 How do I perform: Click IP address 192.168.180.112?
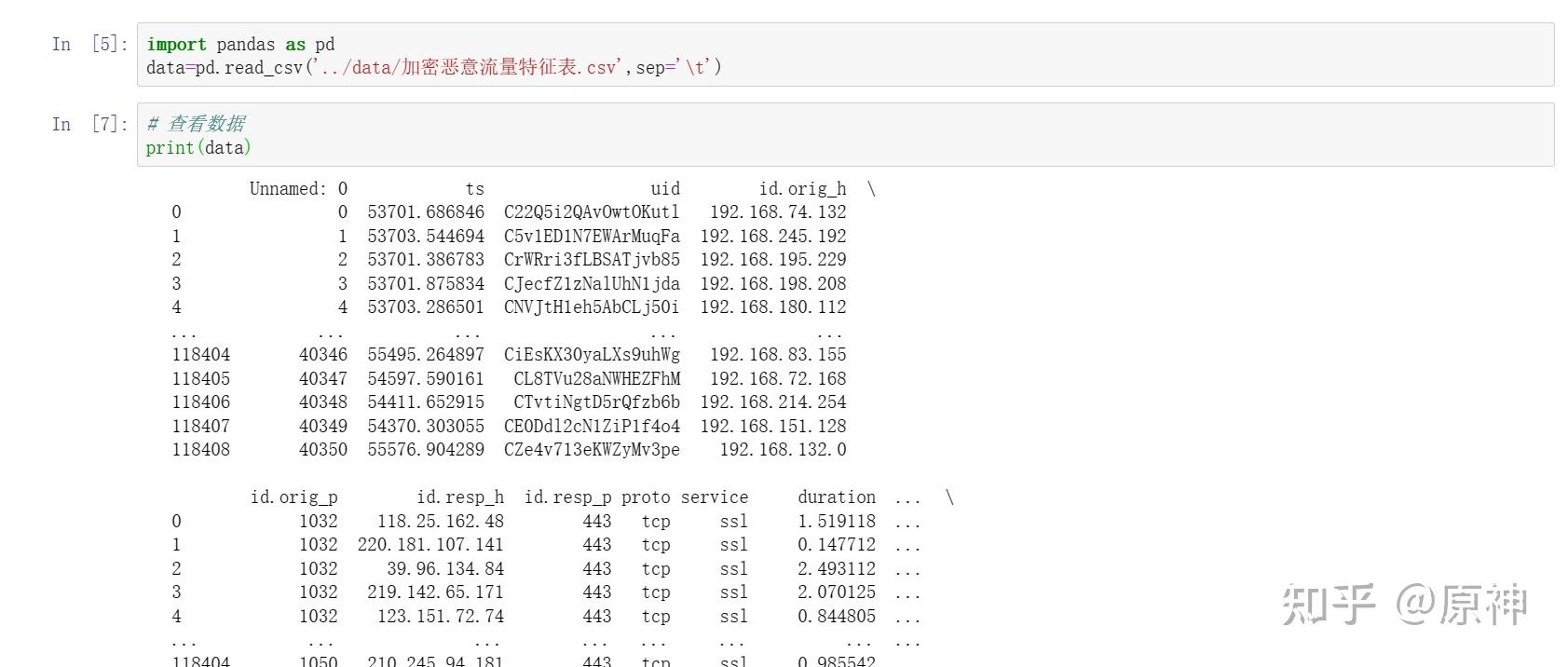pos(773,307)
